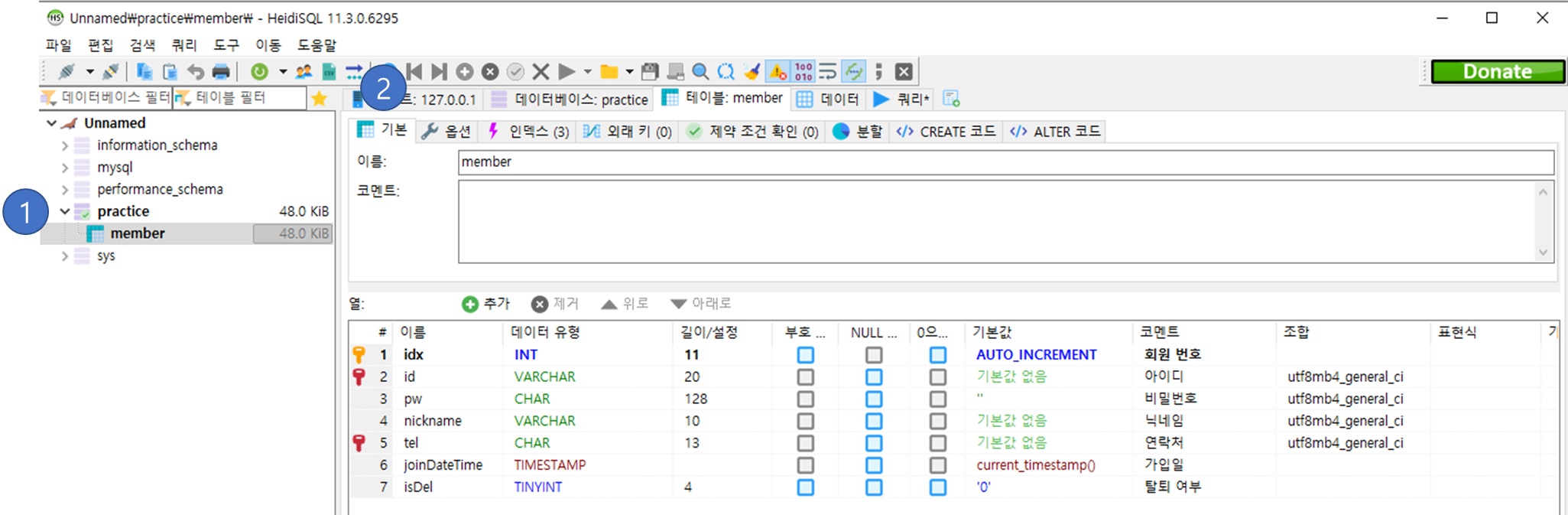Open the 도구 menu
The image size is (1568, 515).
click(x=226, y=45)
